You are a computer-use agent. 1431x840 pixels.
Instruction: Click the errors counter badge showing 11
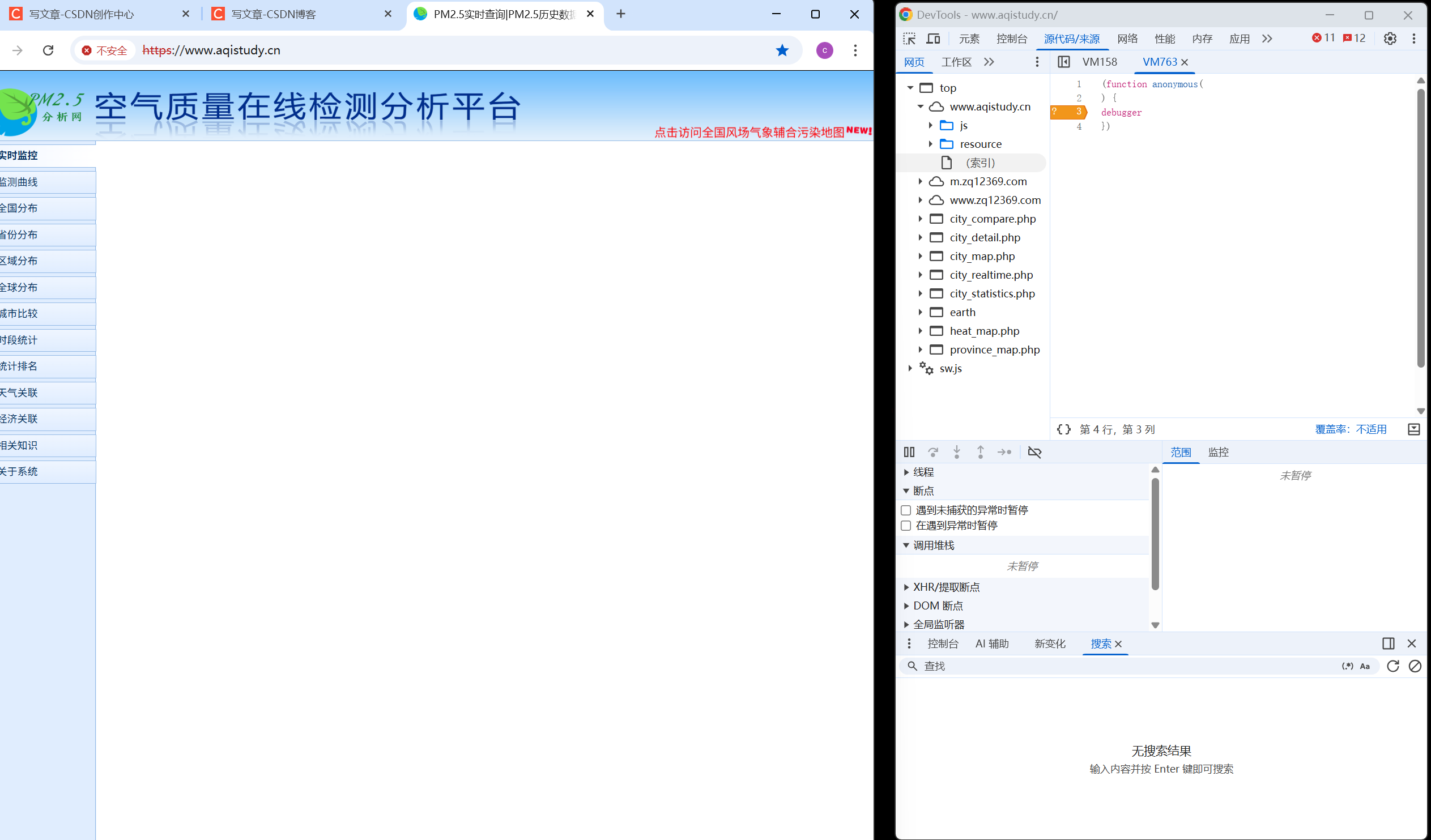1324,37
